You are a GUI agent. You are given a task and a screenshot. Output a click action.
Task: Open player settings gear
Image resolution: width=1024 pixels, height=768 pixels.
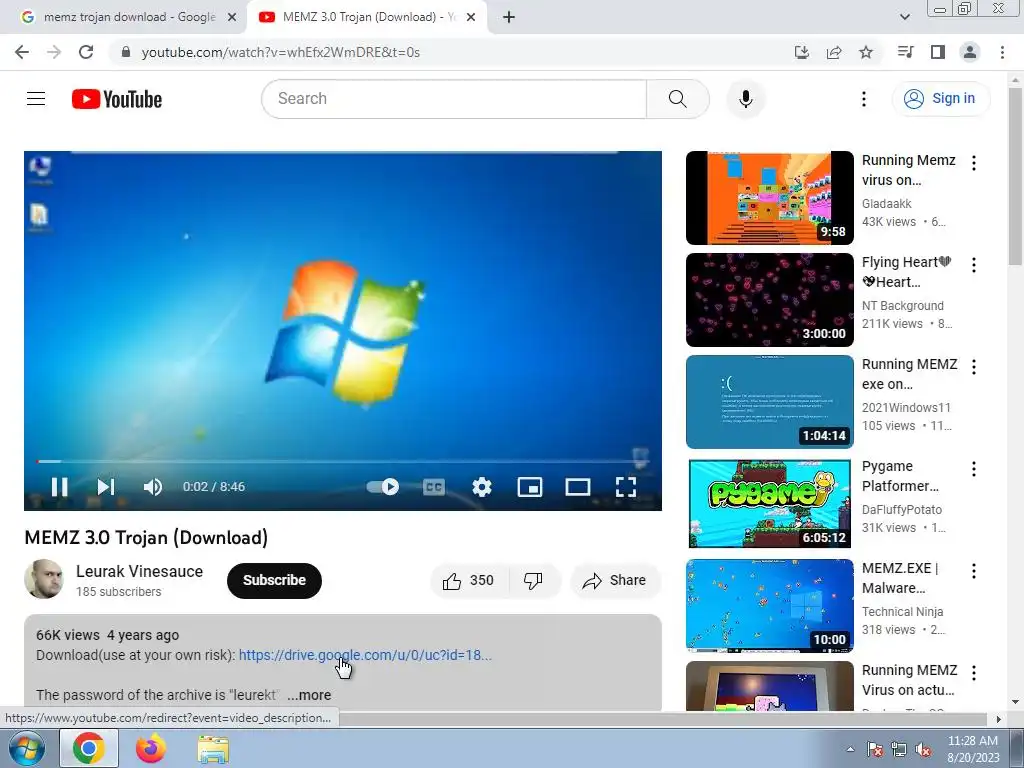[482, 487]
